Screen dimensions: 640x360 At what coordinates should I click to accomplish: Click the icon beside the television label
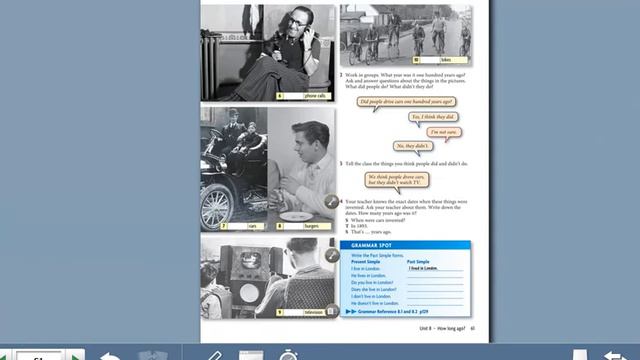tap(332, 312)
